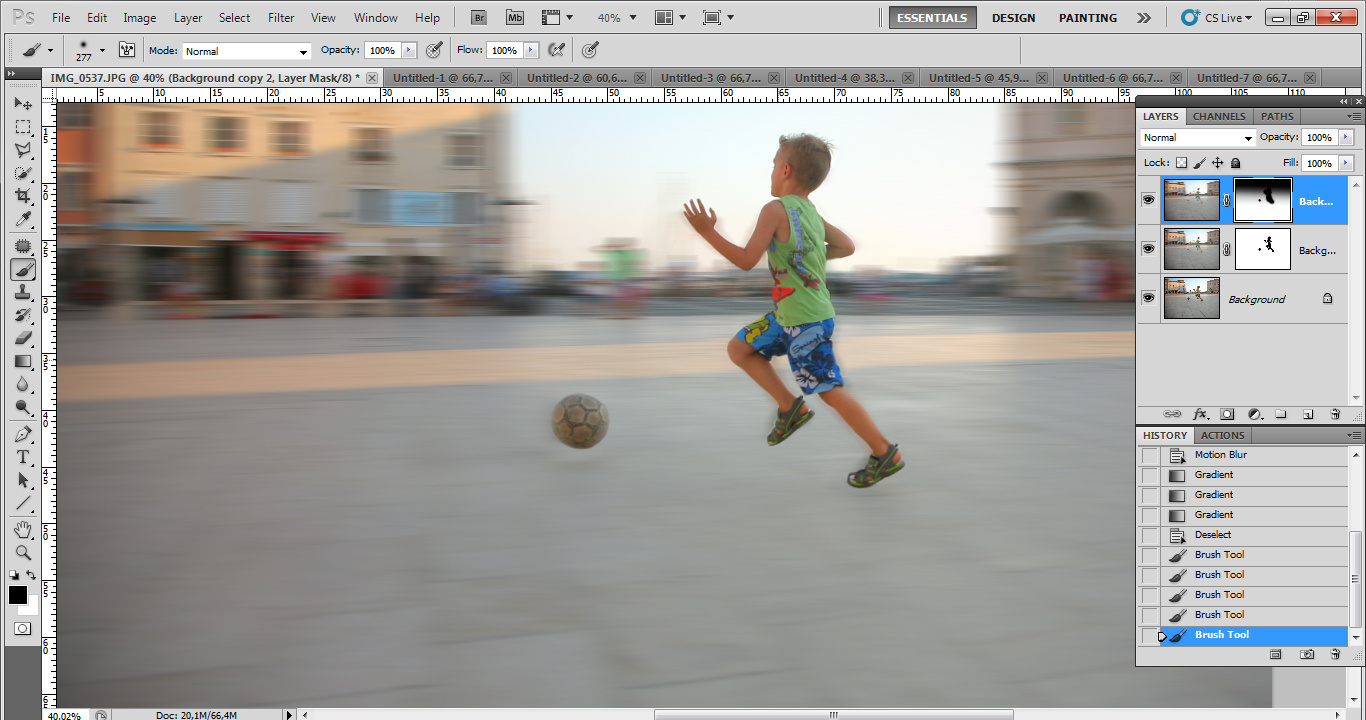
Task: Select the Quick Selection tool
Action: (22, 173)
